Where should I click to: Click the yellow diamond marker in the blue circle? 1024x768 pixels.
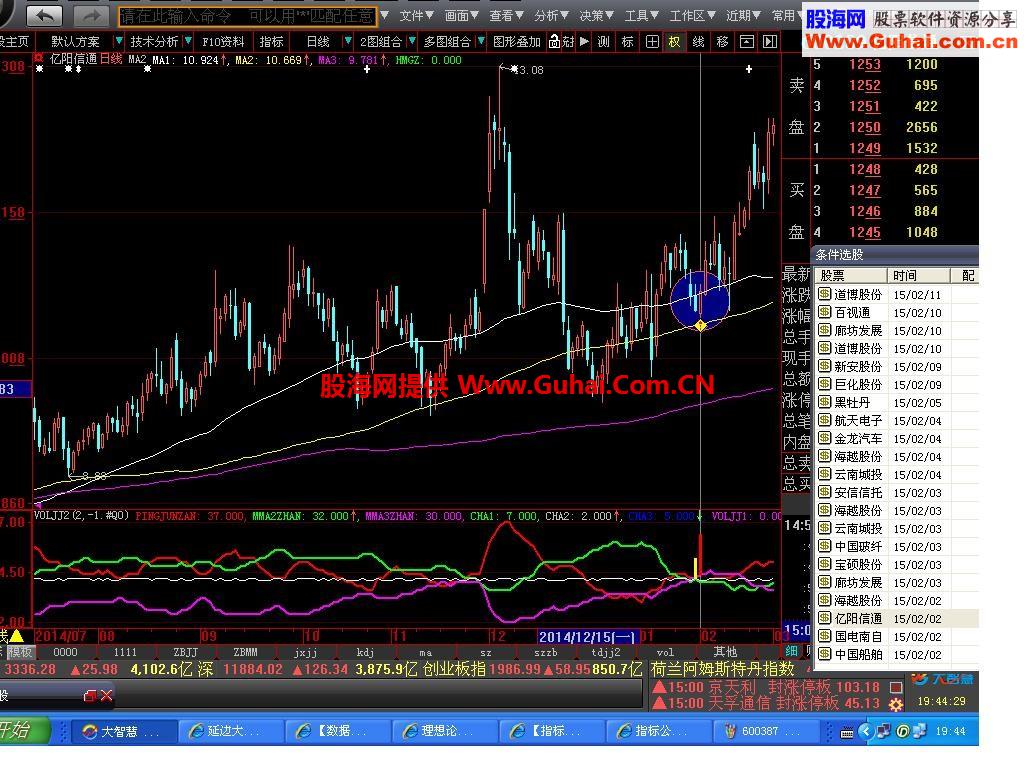[700, 325]
